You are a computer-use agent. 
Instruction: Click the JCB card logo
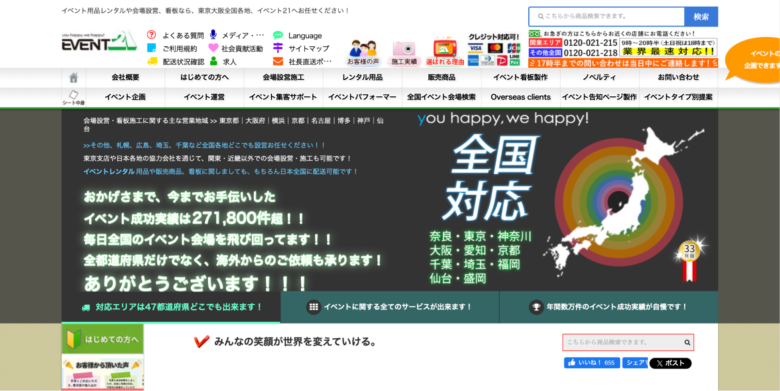514,48
